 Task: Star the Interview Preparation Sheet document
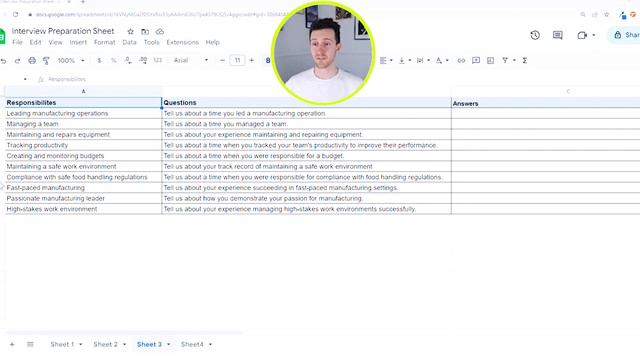[130, 31]
